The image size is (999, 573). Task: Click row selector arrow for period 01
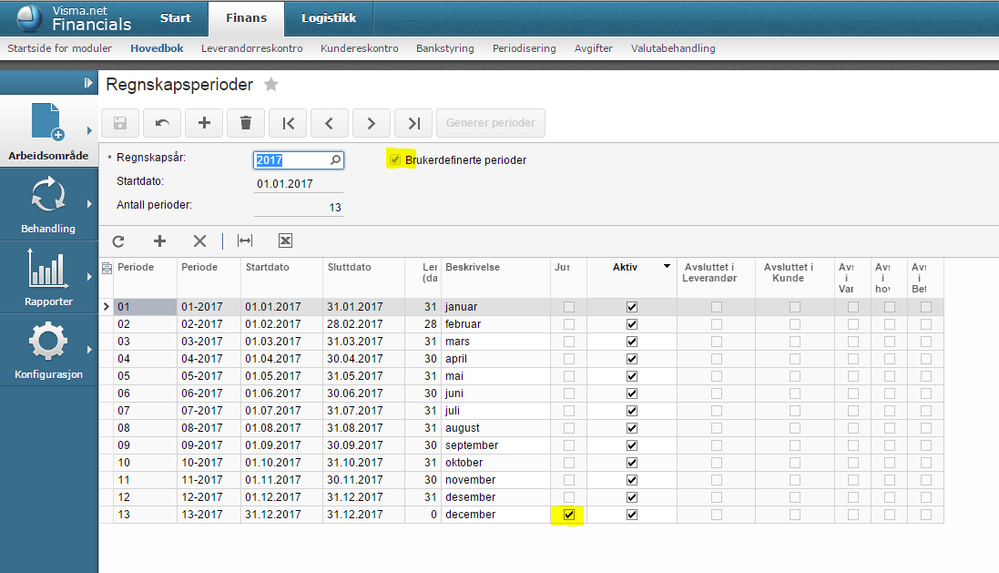coord(106,307)
